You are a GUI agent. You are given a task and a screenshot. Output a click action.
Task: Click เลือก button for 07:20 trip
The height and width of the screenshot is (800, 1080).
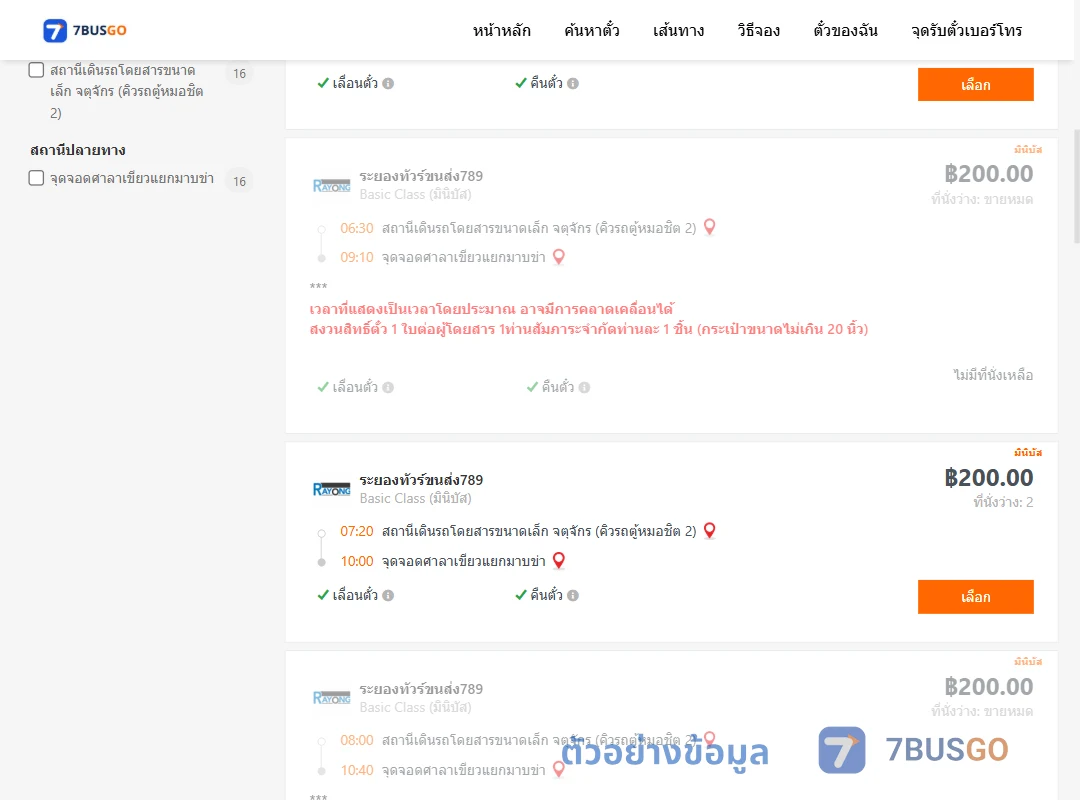coord(975,597)
